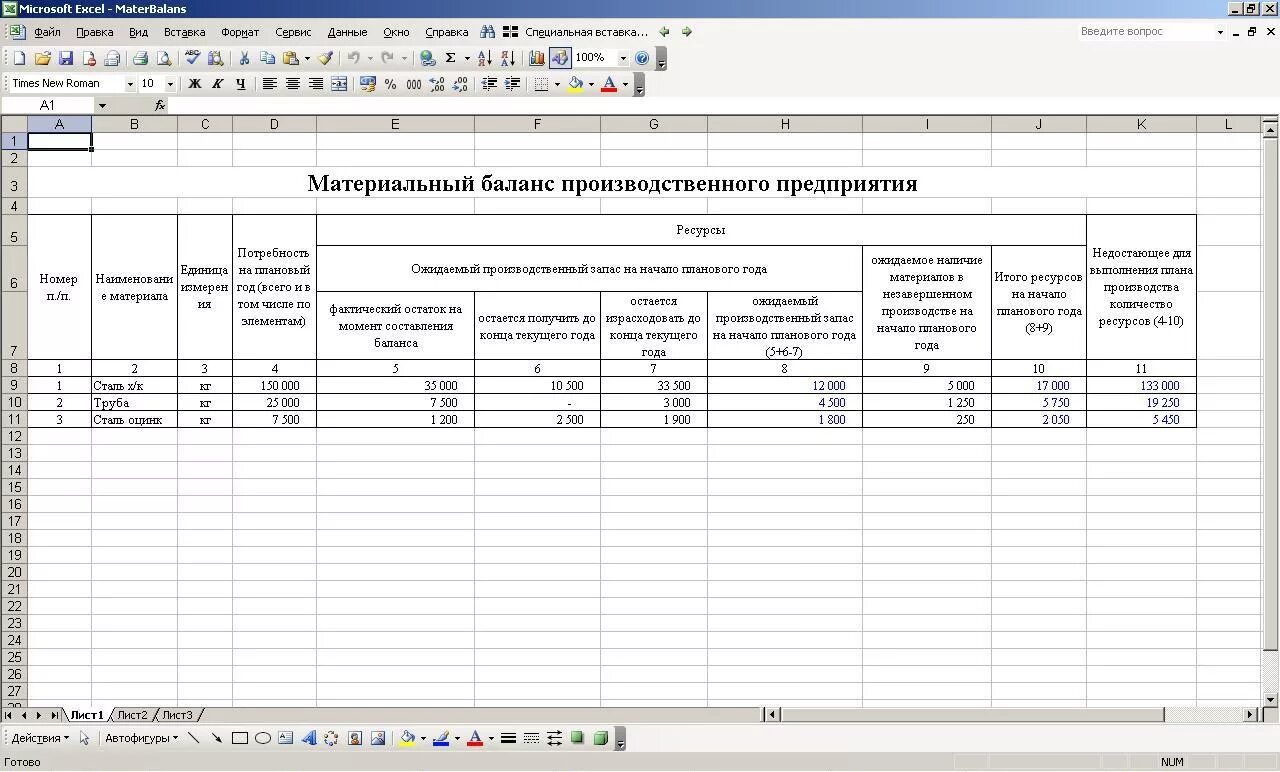Toggle Italic (К) formatting
This screenshot has width=1280, height=772.
click(218, 84)
